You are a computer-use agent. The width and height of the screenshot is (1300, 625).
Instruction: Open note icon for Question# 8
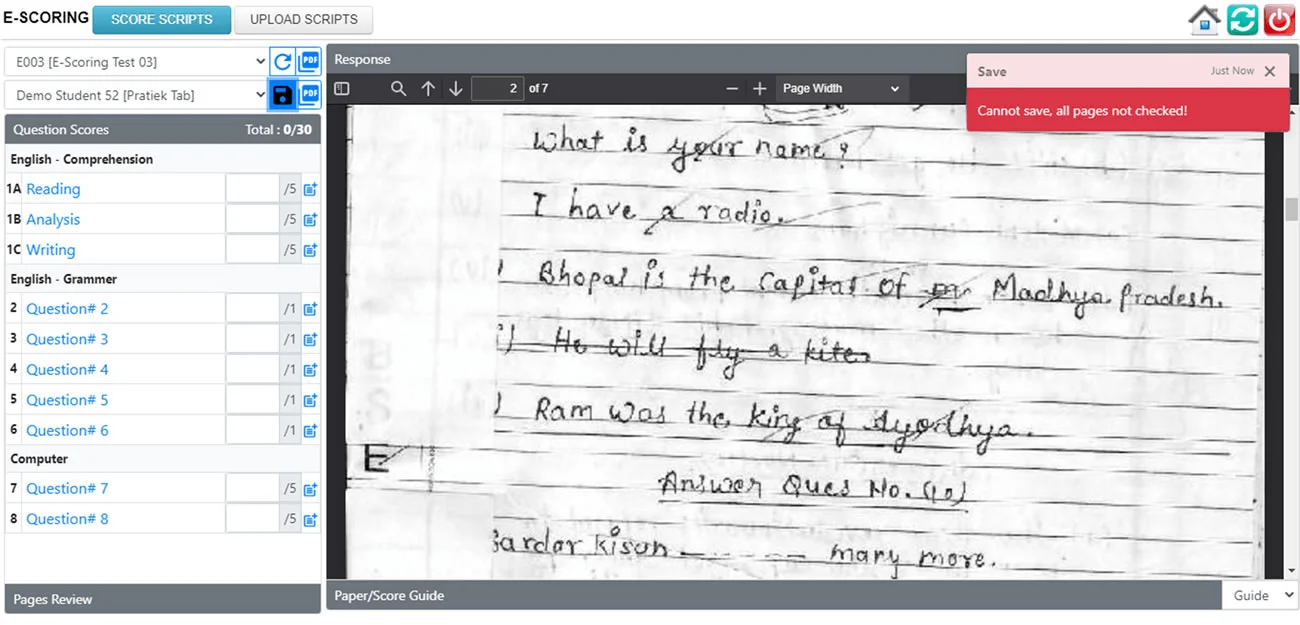coord(310,520)
